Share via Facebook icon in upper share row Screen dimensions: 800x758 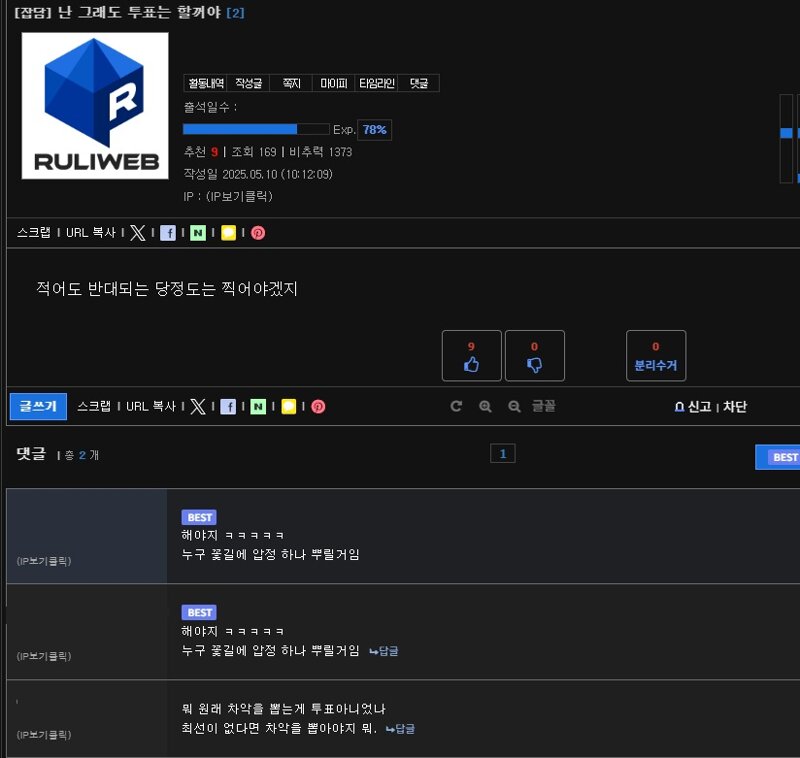168,233
